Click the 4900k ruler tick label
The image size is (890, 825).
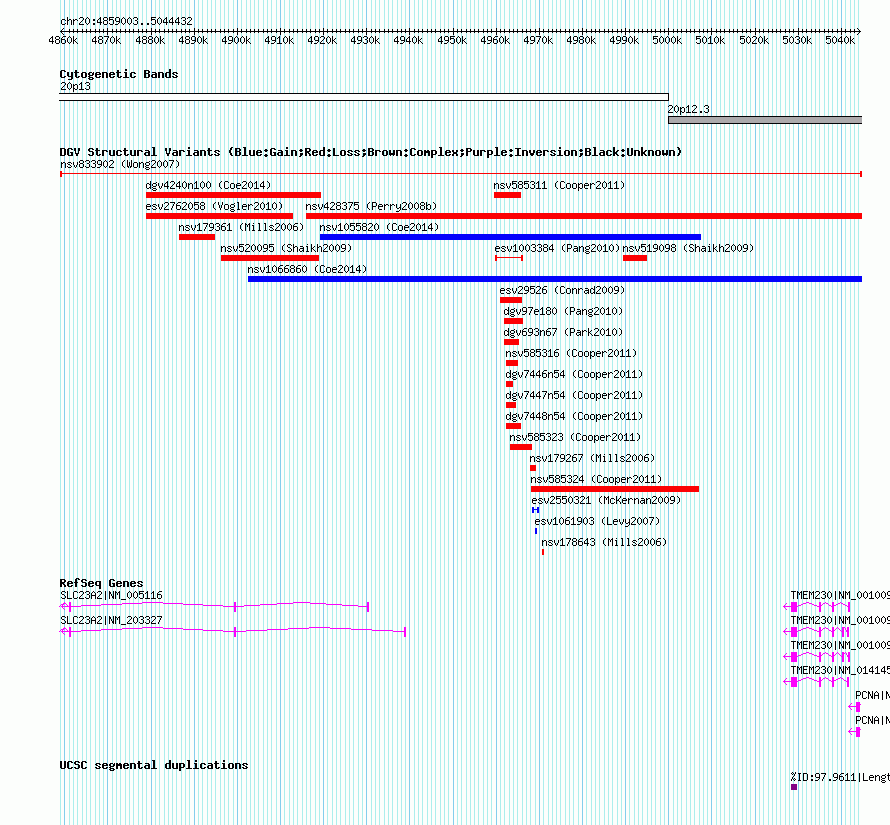point(236,40)
